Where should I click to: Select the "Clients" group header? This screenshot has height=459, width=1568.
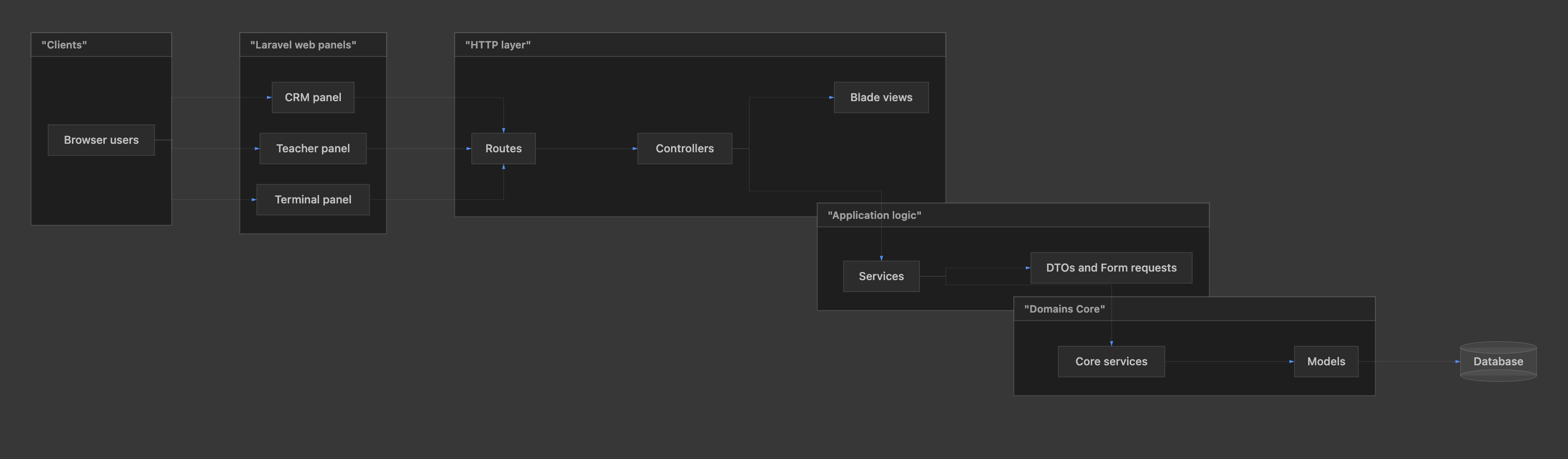pos(101,45)
